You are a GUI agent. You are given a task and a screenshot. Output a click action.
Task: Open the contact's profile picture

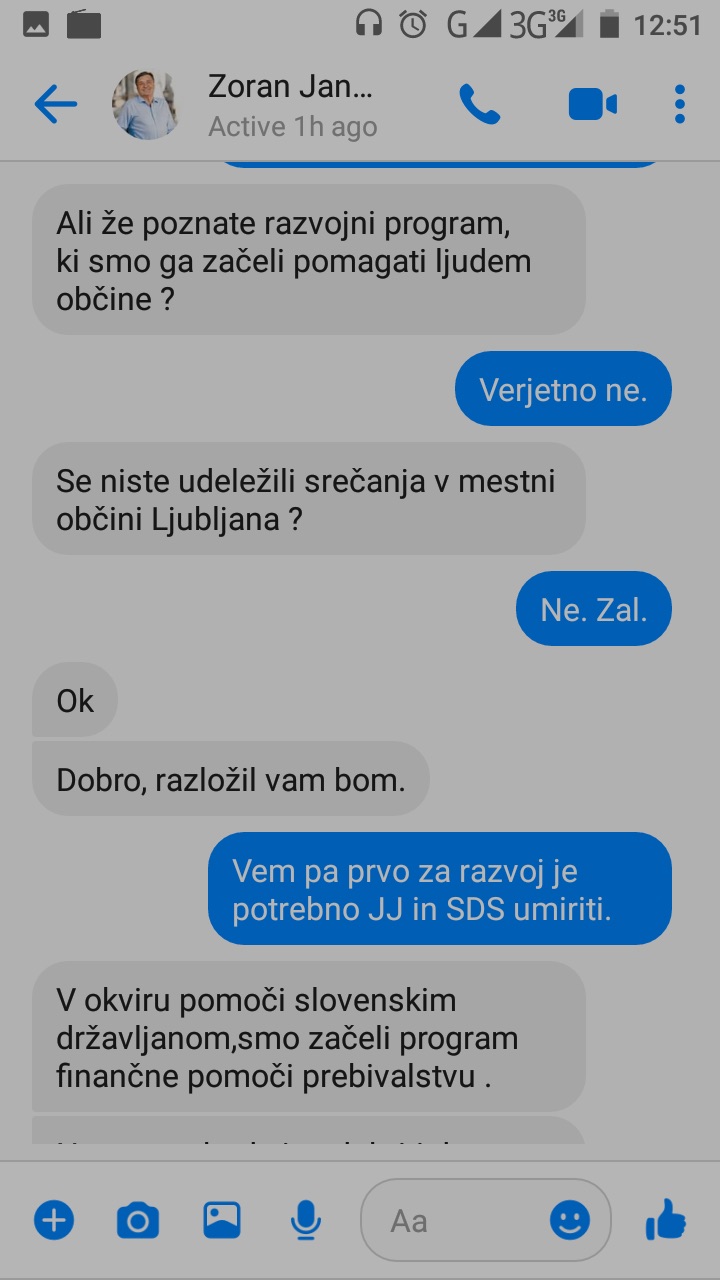pos(146,104)
